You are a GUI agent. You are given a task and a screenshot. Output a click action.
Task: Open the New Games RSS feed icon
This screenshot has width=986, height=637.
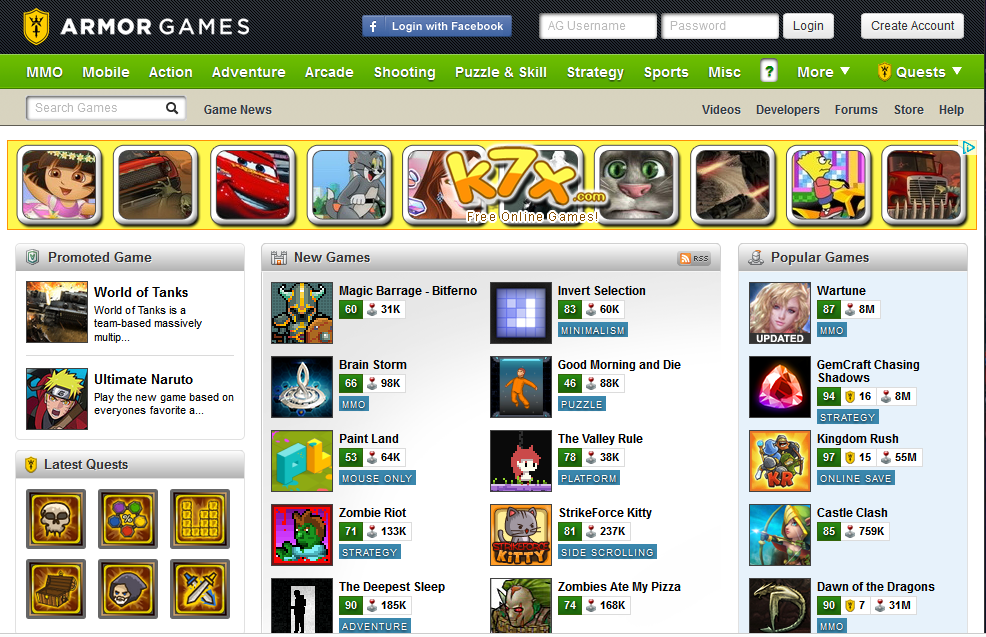click(x=694, y=258)
